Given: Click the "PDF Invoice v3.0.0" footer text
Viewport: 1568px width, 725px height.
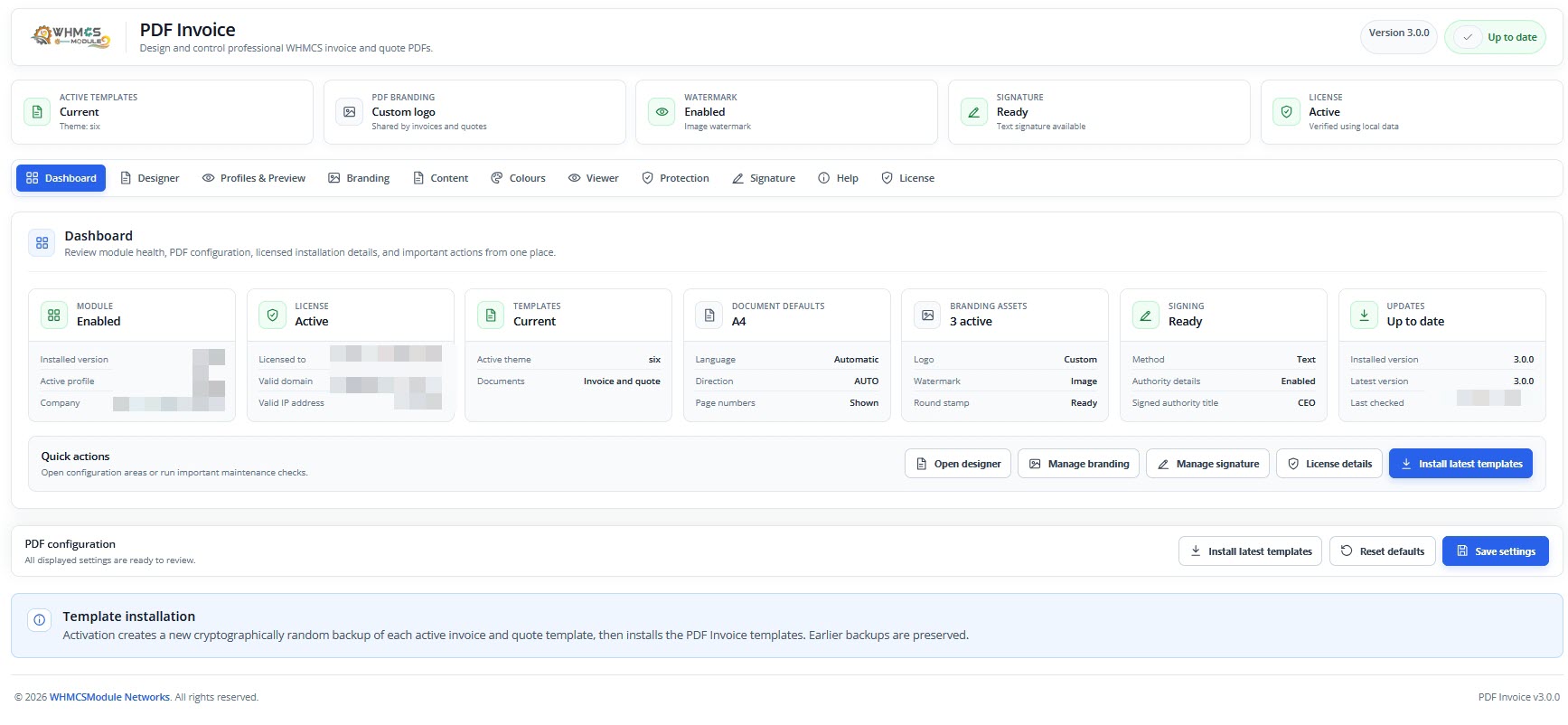Looking at the screenshot, I should [1518, 697].
